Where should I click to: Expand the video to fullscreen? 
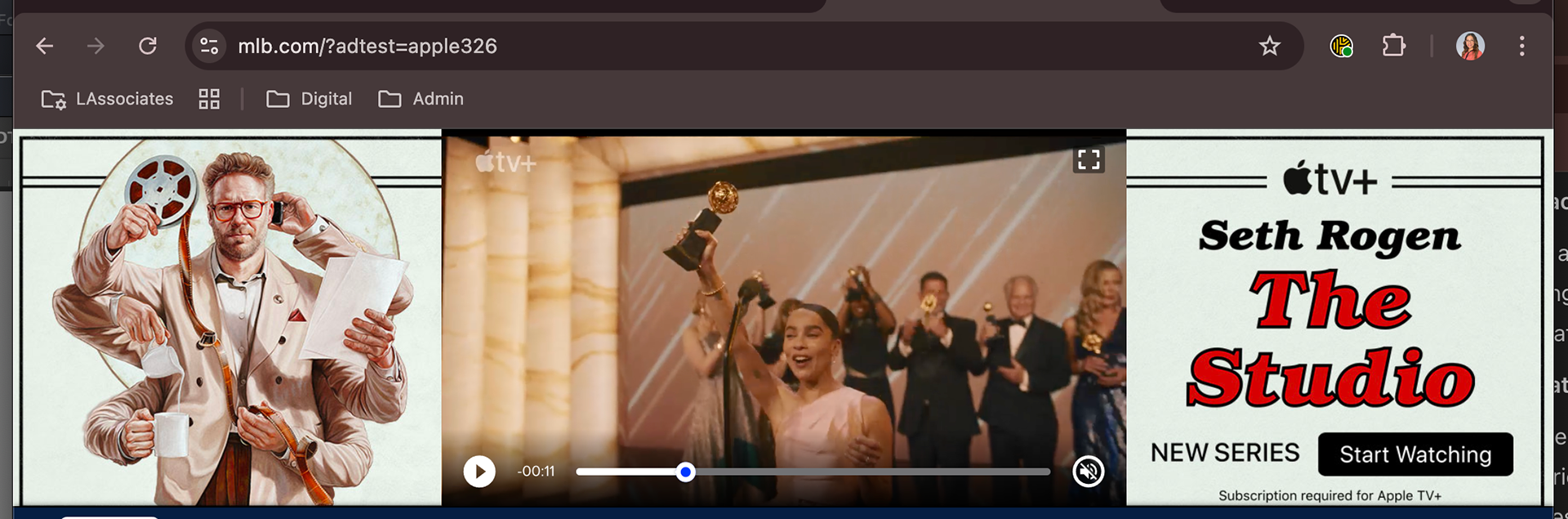(1088, 159)
